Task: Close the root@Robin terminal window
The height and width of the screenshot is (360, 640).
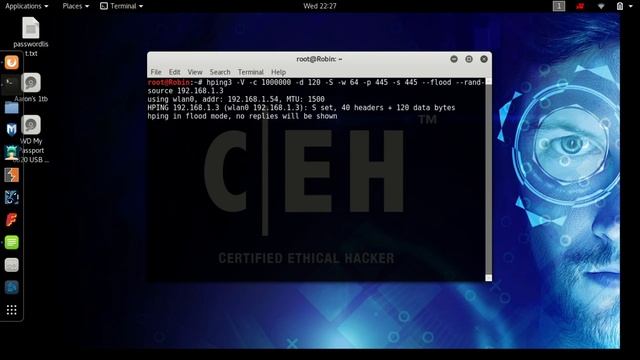Action: click(x=484, y=59)
